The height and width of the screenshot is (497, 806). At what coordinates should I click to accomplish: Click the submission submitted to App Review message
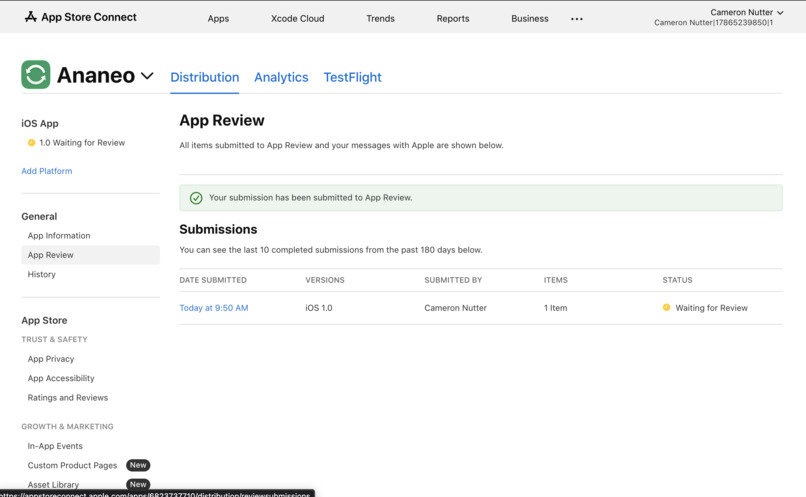(x=310, y=197)
